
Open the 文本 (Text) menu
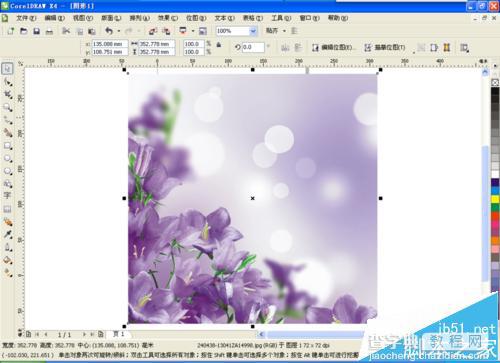coord(225,18)
